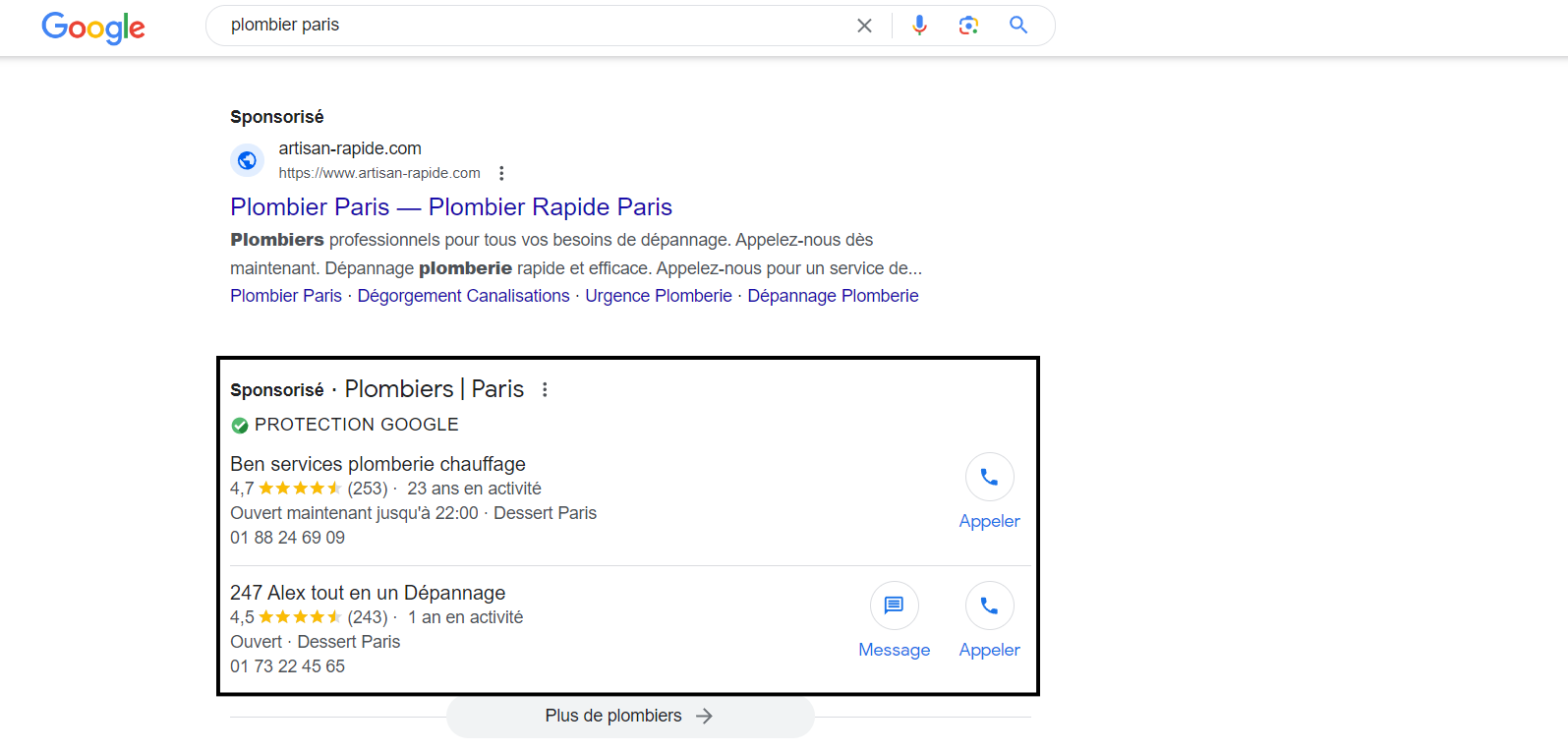Open the Plombier Paris sitelink
Screen dimensions: 1568x750
point(286,296)
